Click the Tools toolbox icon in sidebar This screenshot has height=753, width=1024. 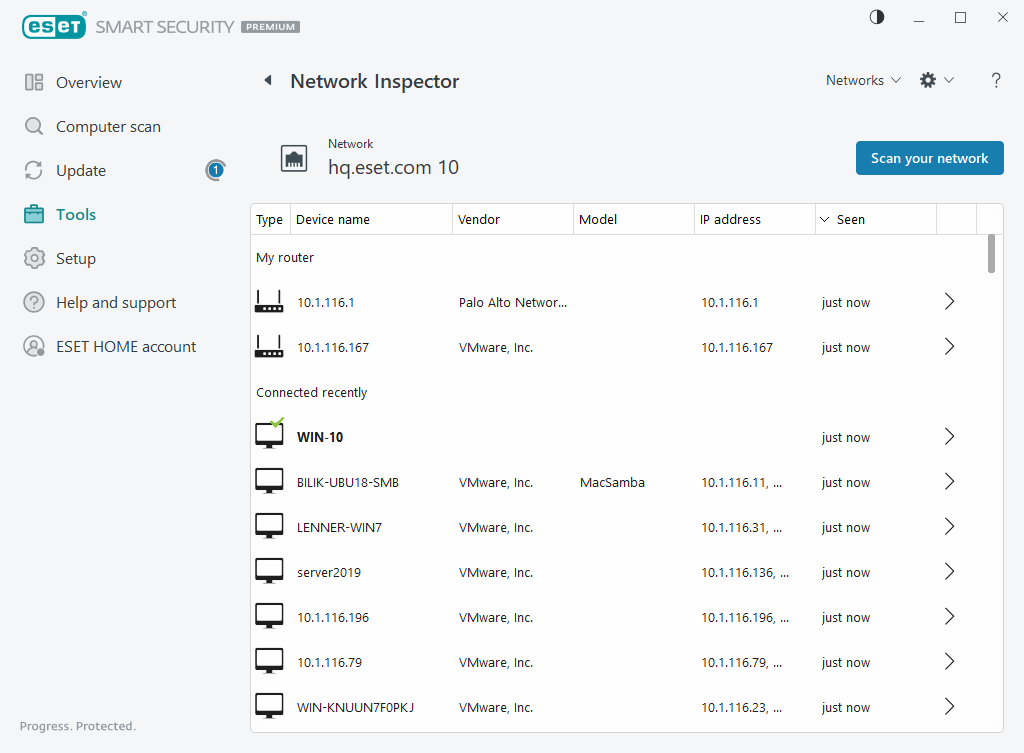(33, 214)
